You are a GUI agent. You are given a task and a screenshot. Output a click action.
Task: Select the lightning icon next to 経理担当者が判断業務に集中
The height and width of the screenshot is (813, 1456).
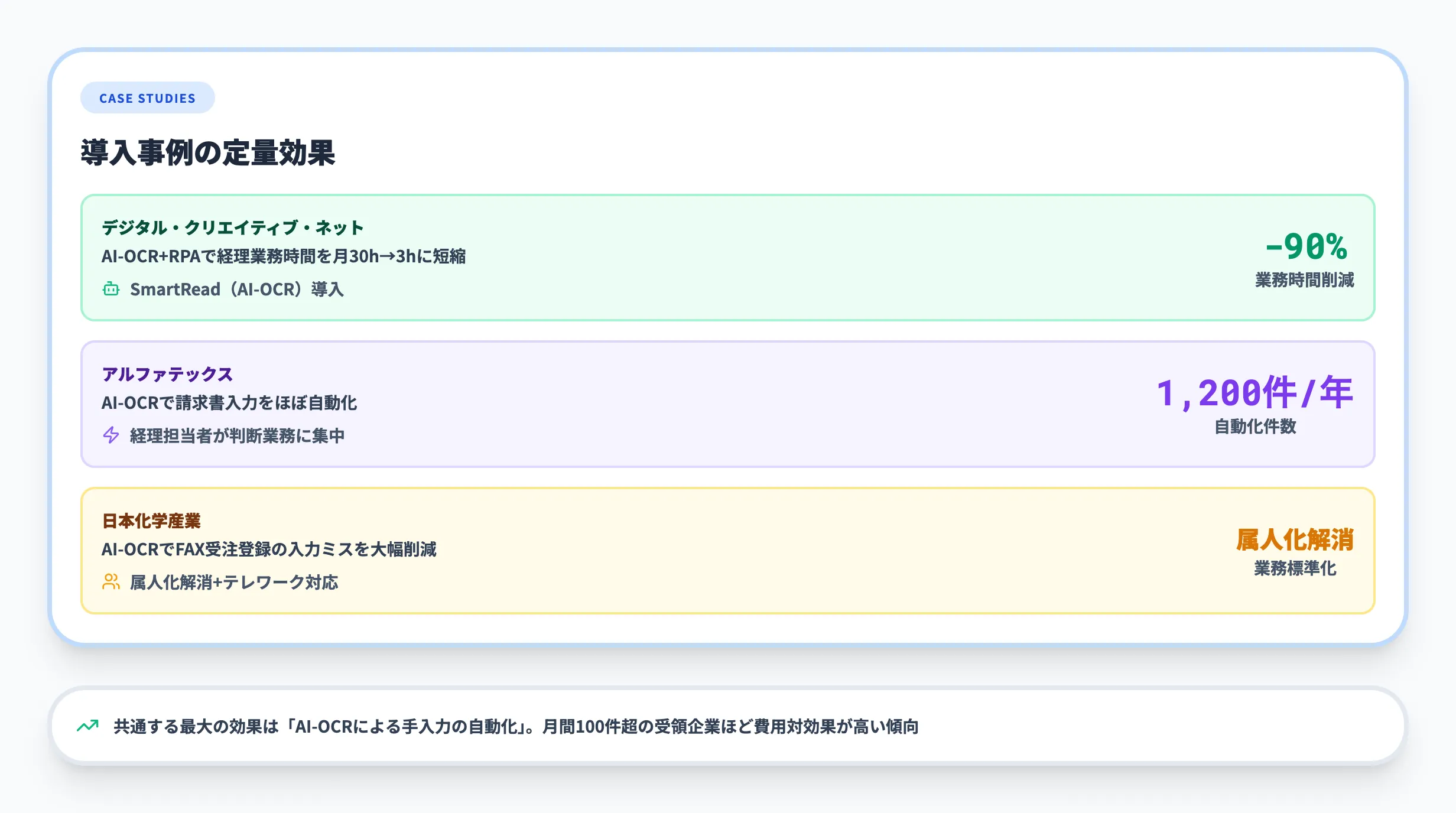(111, 435)
